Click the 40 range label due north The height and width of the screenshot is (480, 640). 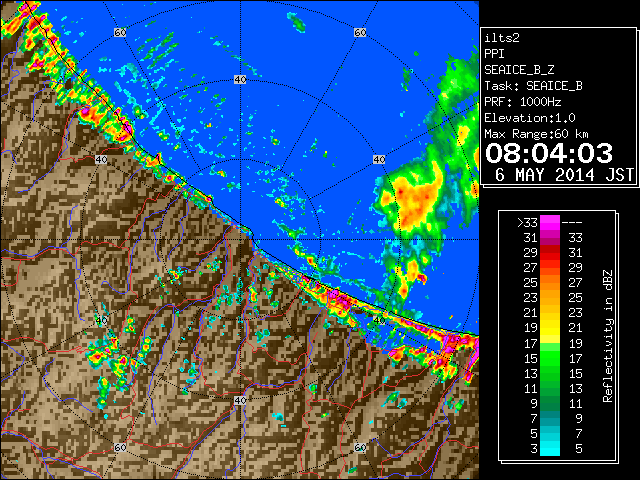[x=240, y=80]
